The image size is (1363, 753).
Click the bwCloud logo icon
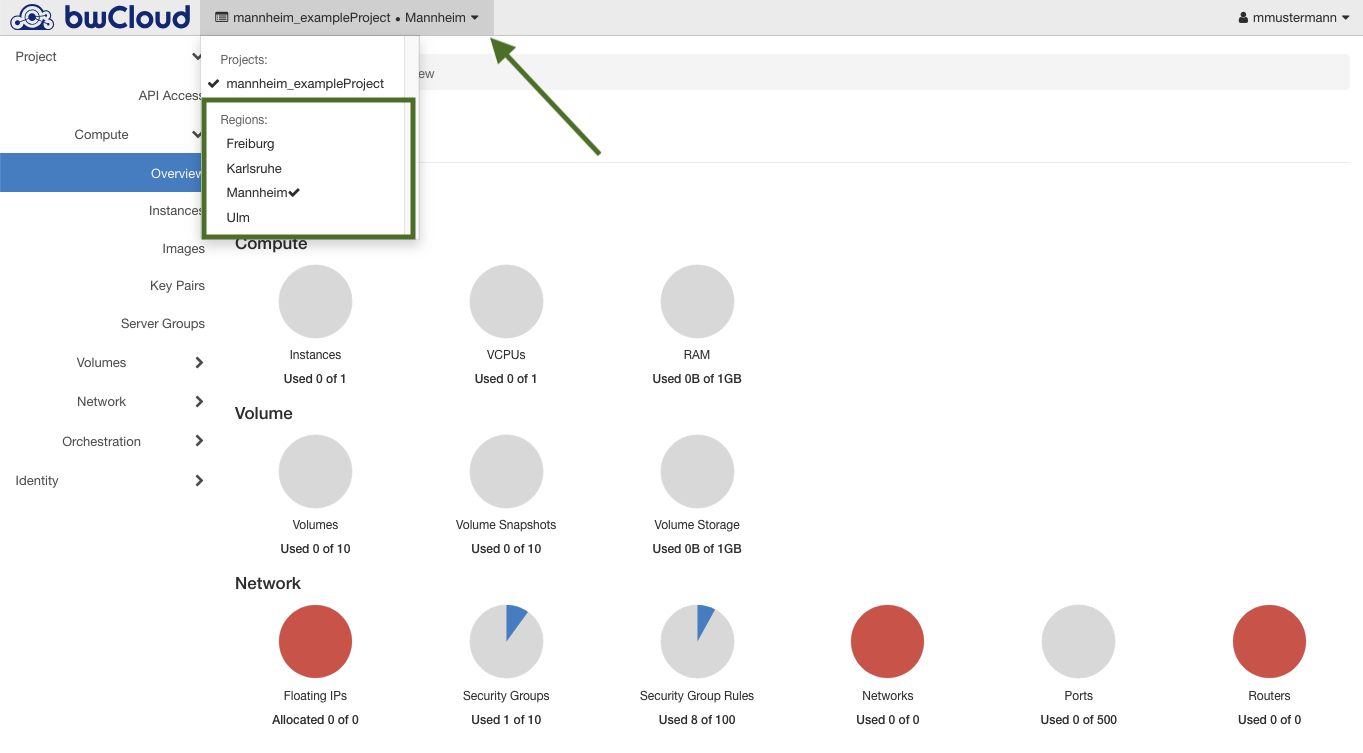[32, 18]
